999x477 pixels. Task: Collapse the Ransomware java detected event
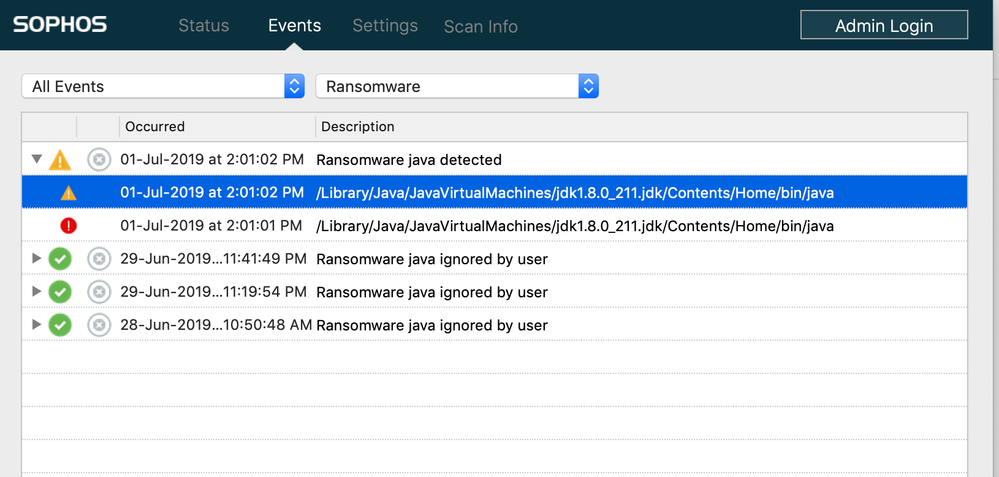37,159
